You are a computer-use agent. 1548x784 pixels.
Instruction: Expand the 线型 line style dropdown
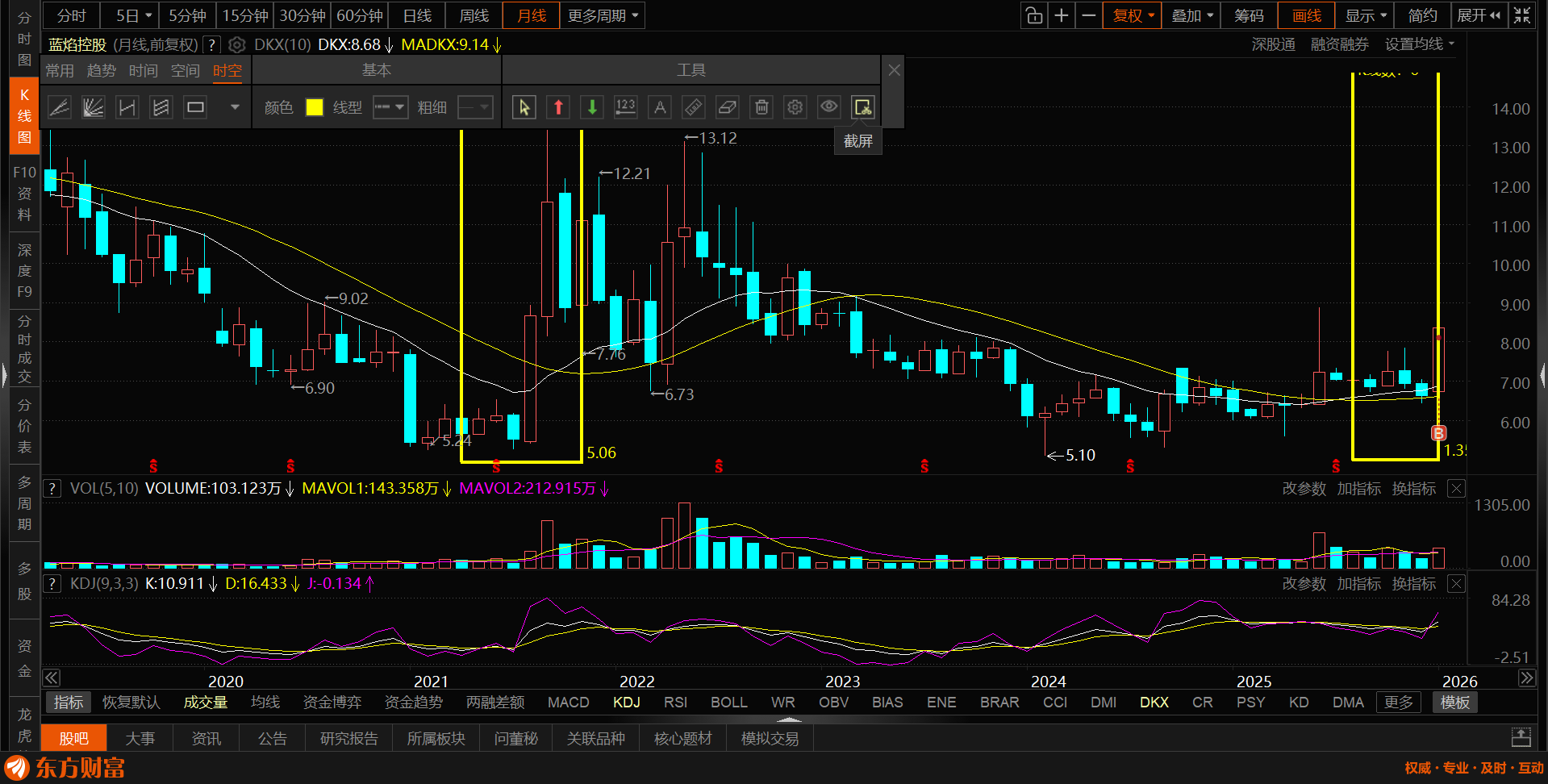pyautogui.click(x=390, y=107)
